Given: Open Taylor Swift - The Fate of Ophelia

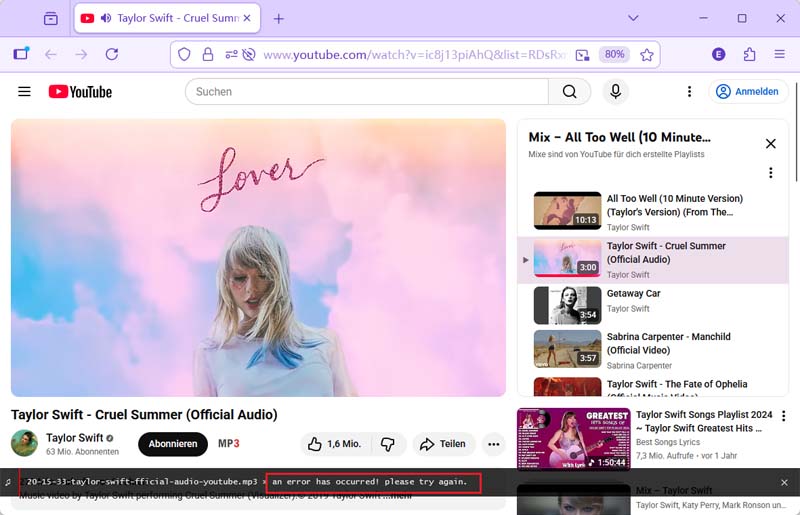Looking at the screenshot, I should (x=653, y=386).
